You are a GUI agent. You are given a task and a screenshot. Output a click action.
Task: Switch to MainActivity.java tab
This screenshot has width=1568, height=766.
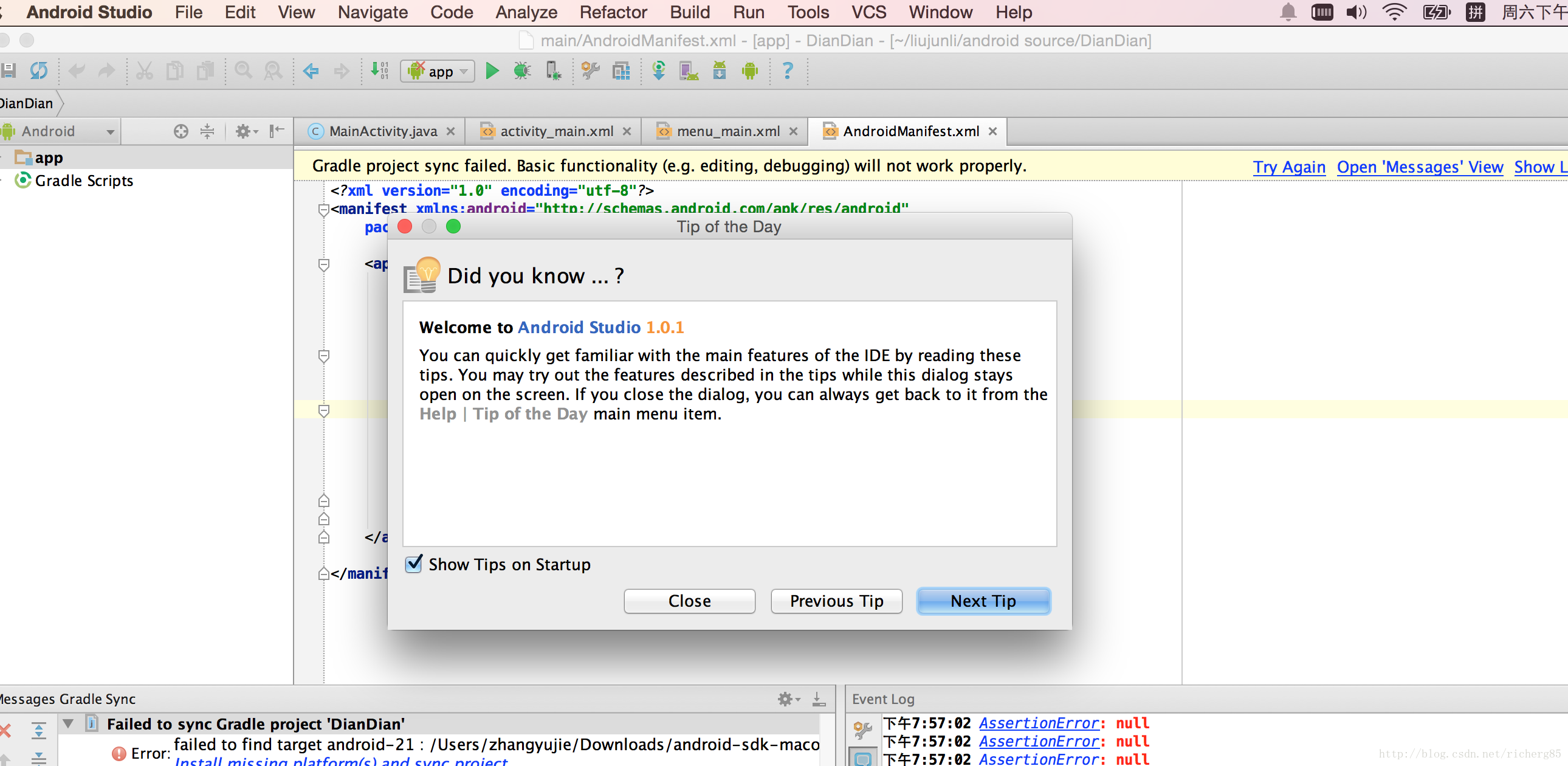click(x=383, y=131)
